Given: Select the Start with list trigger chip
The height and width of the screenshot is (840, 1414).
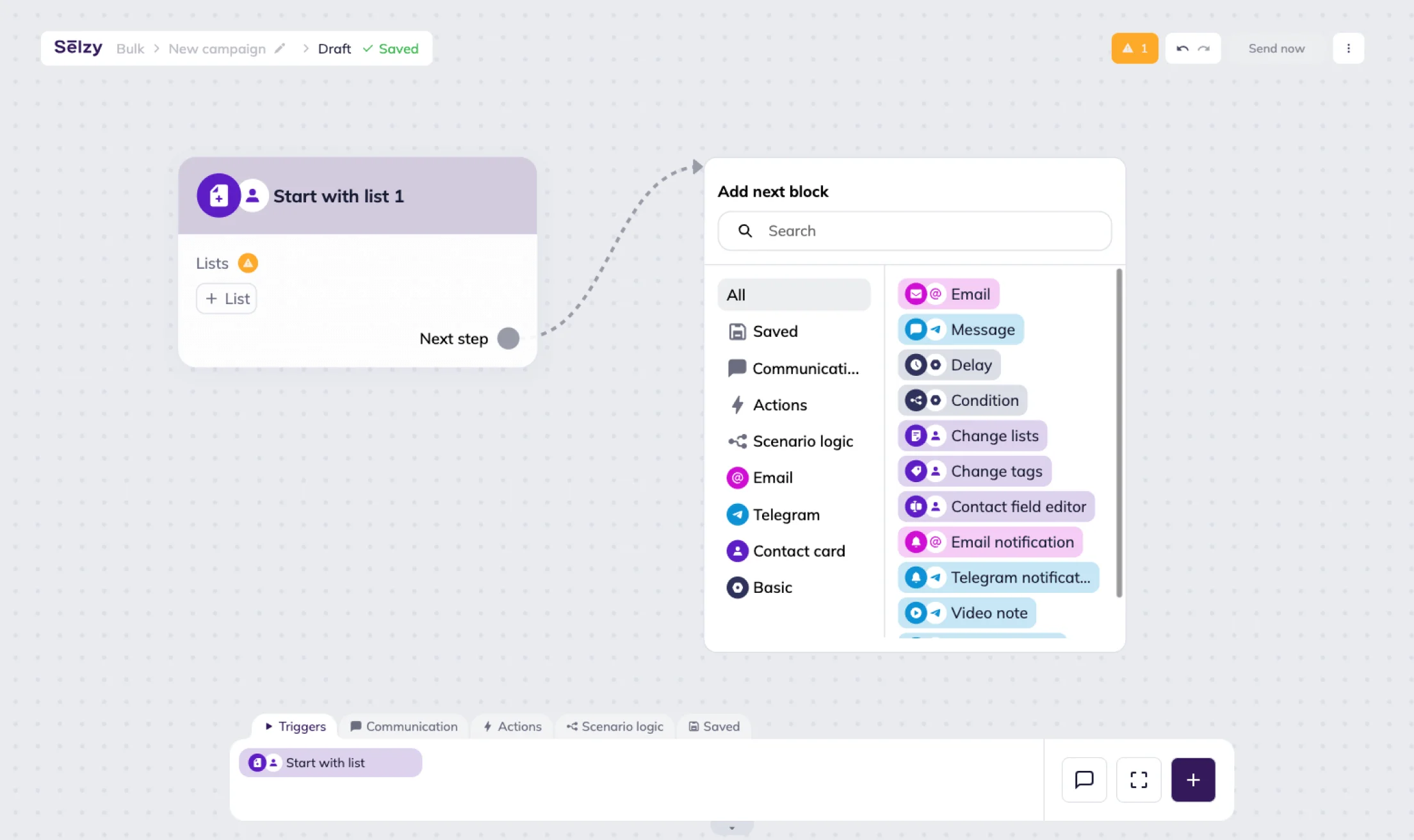Looking at the screenshot, I should pyautogui.click(x=330, y=763).
